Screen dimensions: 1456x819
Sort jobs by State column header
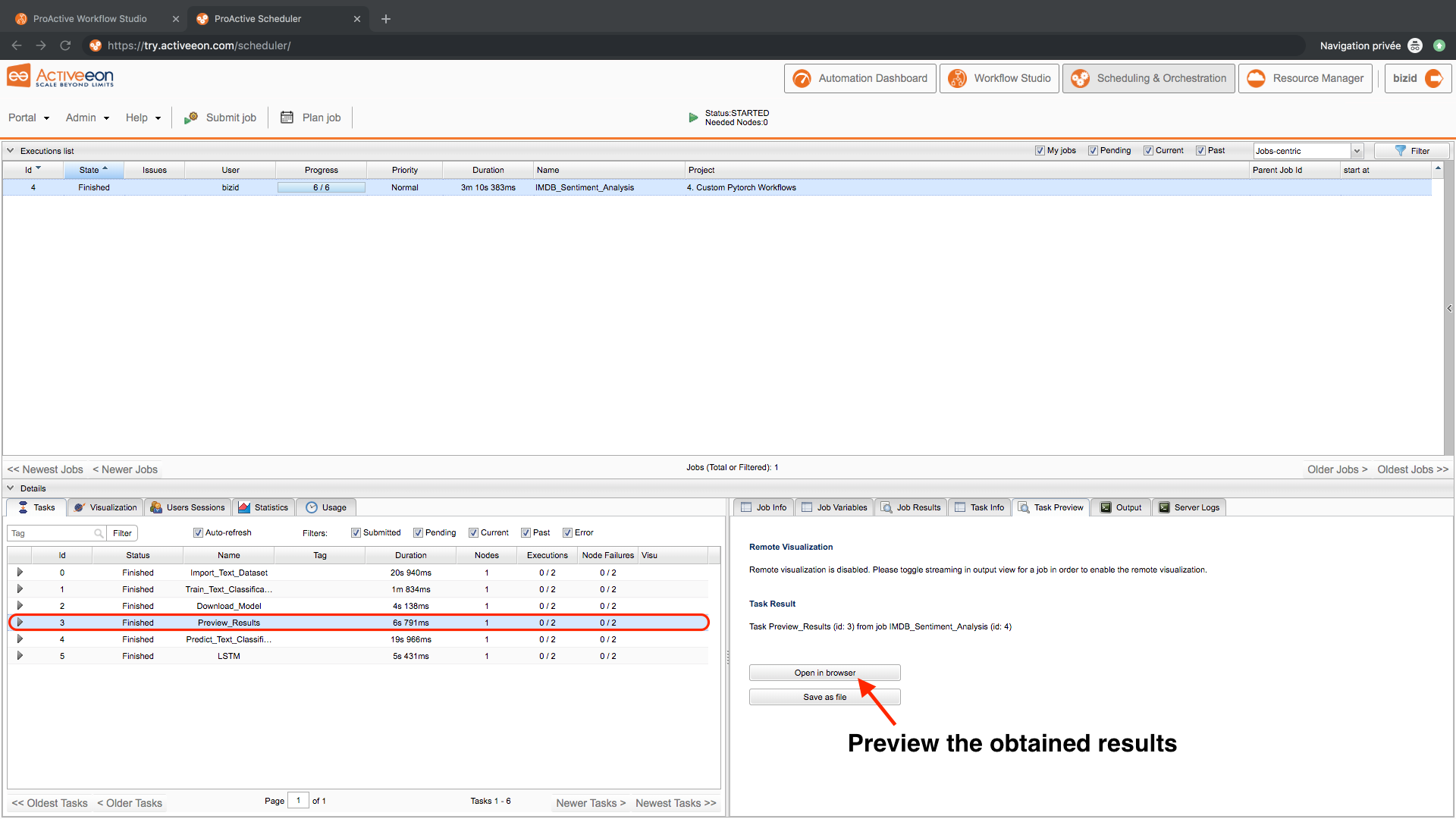pos(93,170)
